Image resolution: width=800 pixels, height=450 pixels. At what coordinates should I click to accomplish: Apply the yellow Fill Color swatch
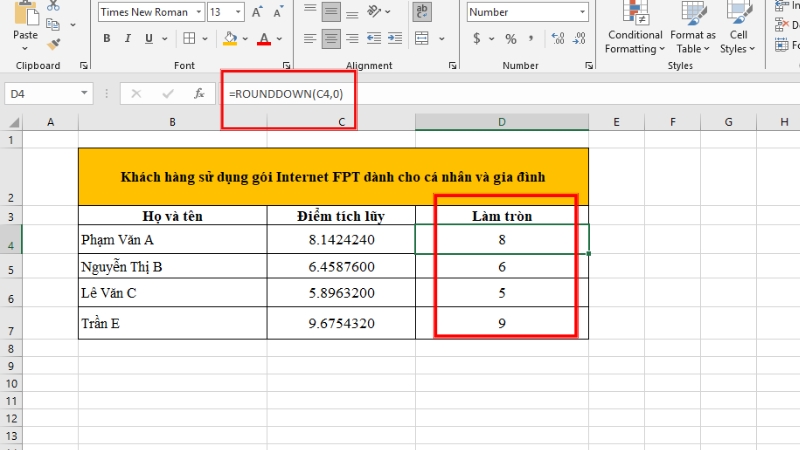230,39
